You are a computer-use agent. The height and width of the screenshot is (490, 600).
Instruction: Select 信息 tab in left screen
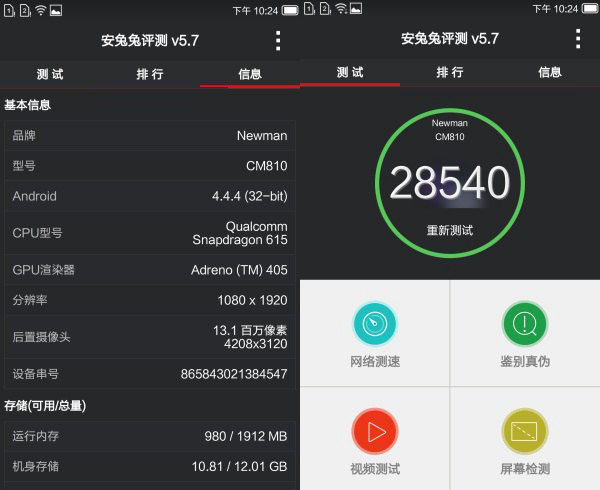[250, 74]
